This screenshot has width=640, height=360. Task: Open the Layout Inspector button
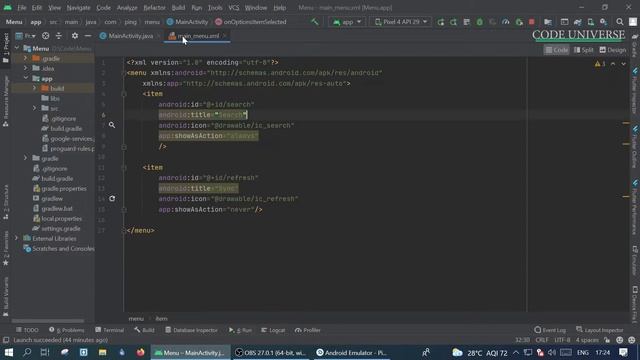pyautogui.click(x=600, y=330)
